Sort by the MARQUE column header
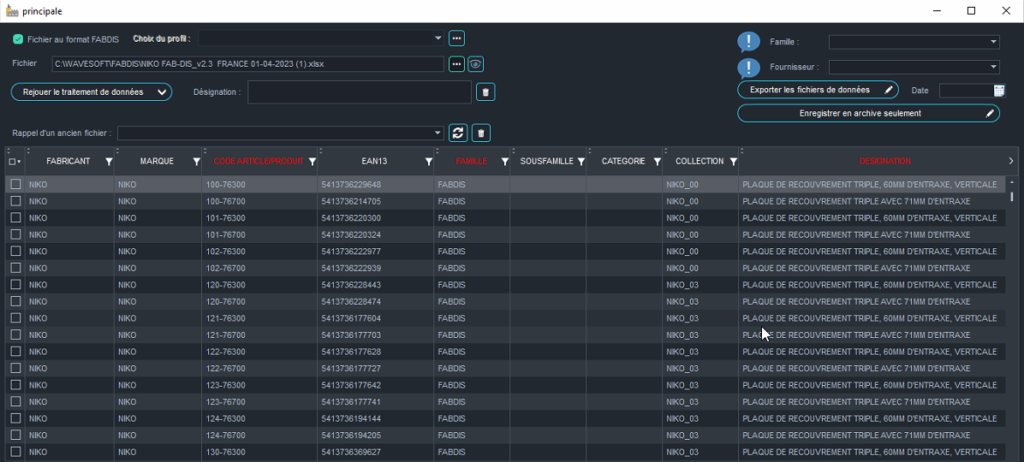The image size is (1024, 462). click(157, 161)
